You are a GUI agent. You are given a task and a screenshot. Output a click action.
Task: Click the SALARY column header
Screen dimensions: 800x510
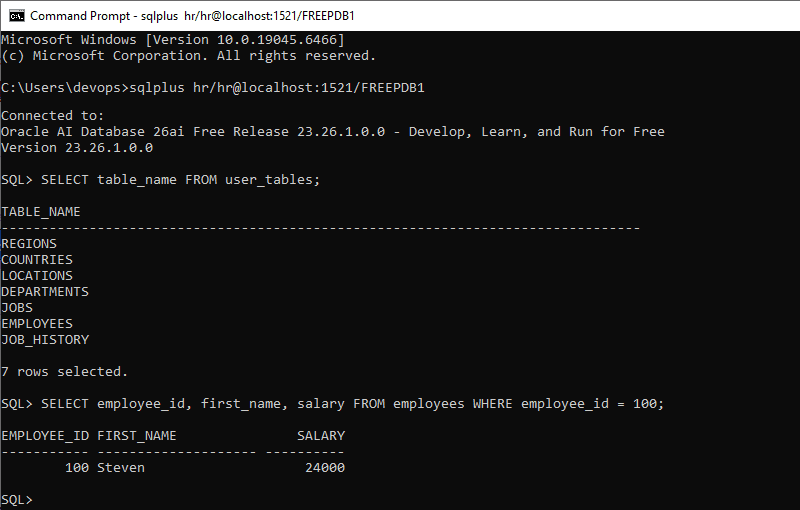point(321,435)
